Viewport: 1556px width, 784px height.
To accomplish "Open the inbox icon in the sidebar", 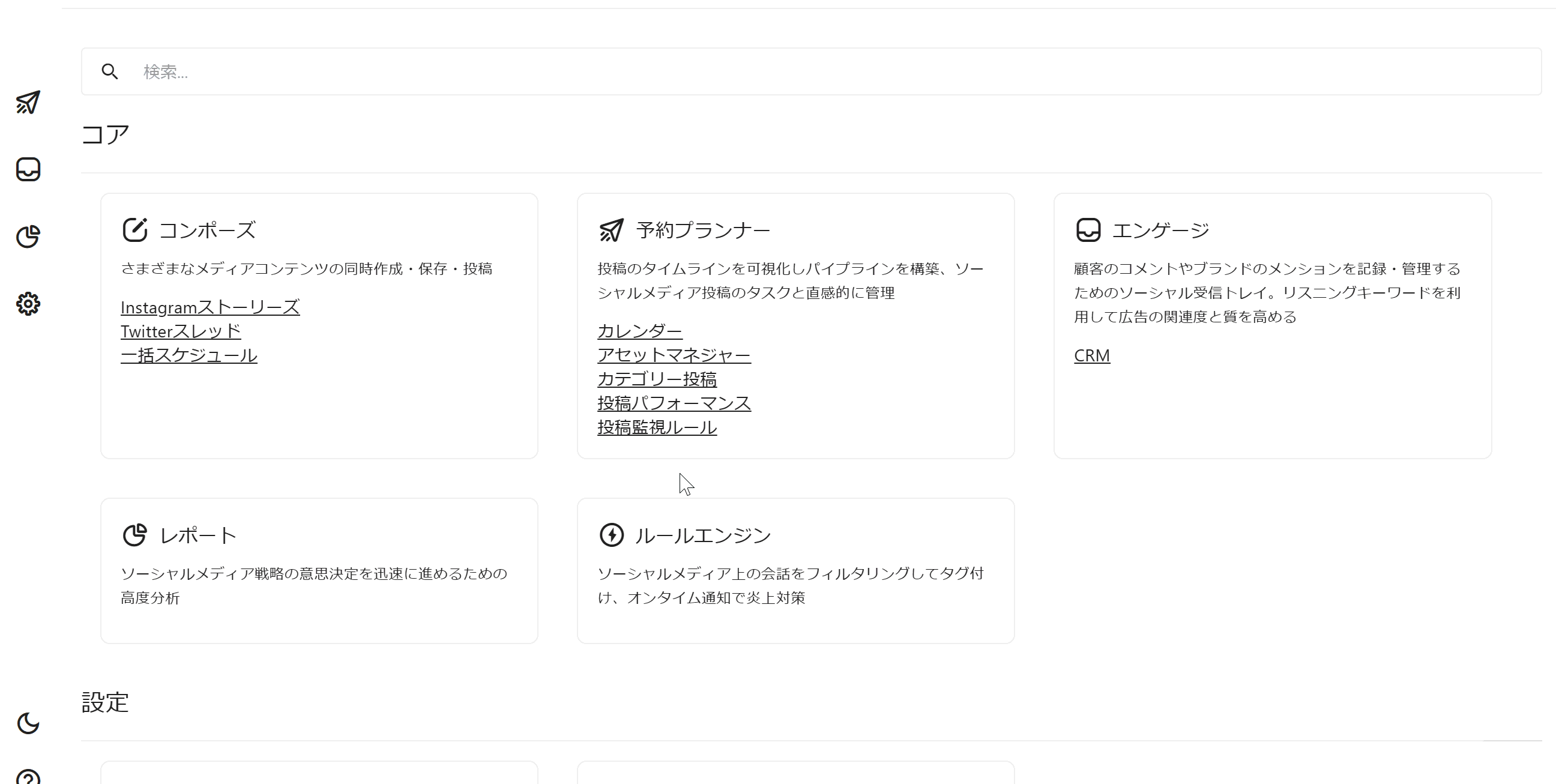I will 28,169.
